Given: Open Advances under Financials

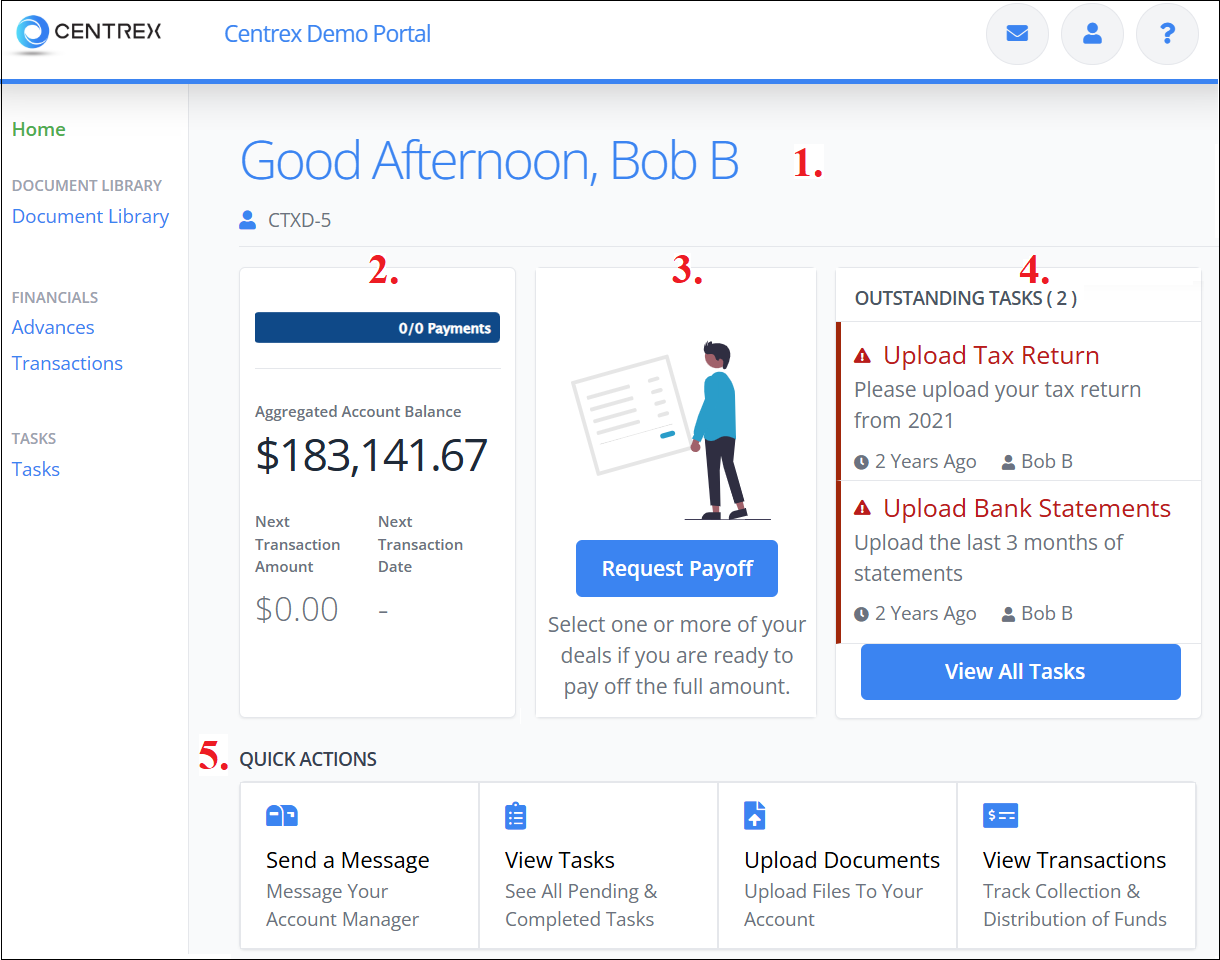Looking at the screenshot, I should pos(53,327).
